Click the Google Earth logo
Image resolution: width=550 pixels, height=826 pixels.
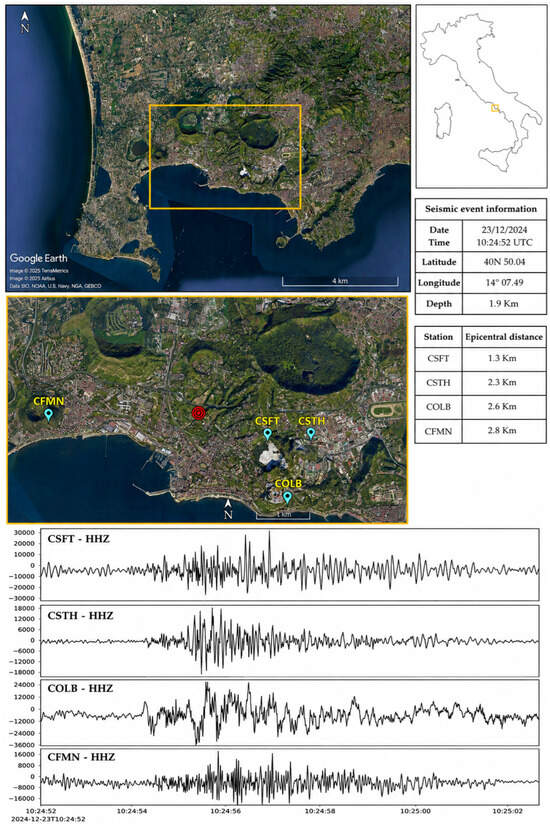click(x=38, y=258)
